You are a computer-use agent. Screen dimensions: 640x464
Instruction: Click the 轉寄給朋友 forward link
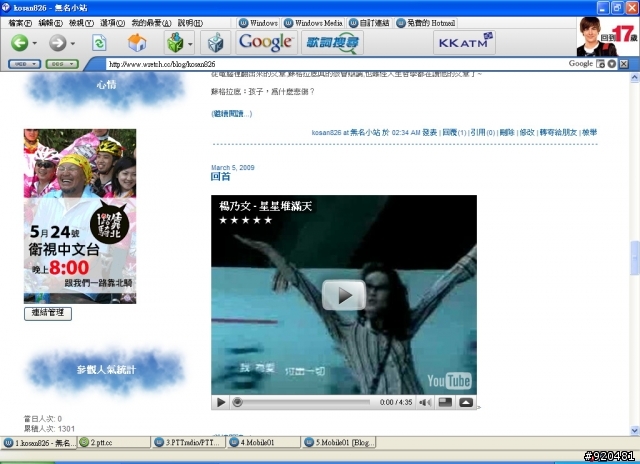click(x=558, y=132)
